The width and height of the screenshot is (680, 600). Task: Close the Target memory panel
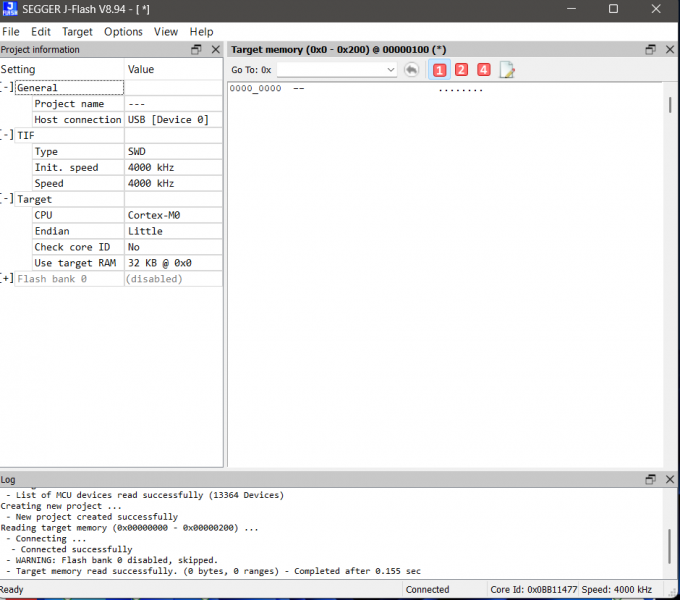pyautogui.click(x=669, y=49)
